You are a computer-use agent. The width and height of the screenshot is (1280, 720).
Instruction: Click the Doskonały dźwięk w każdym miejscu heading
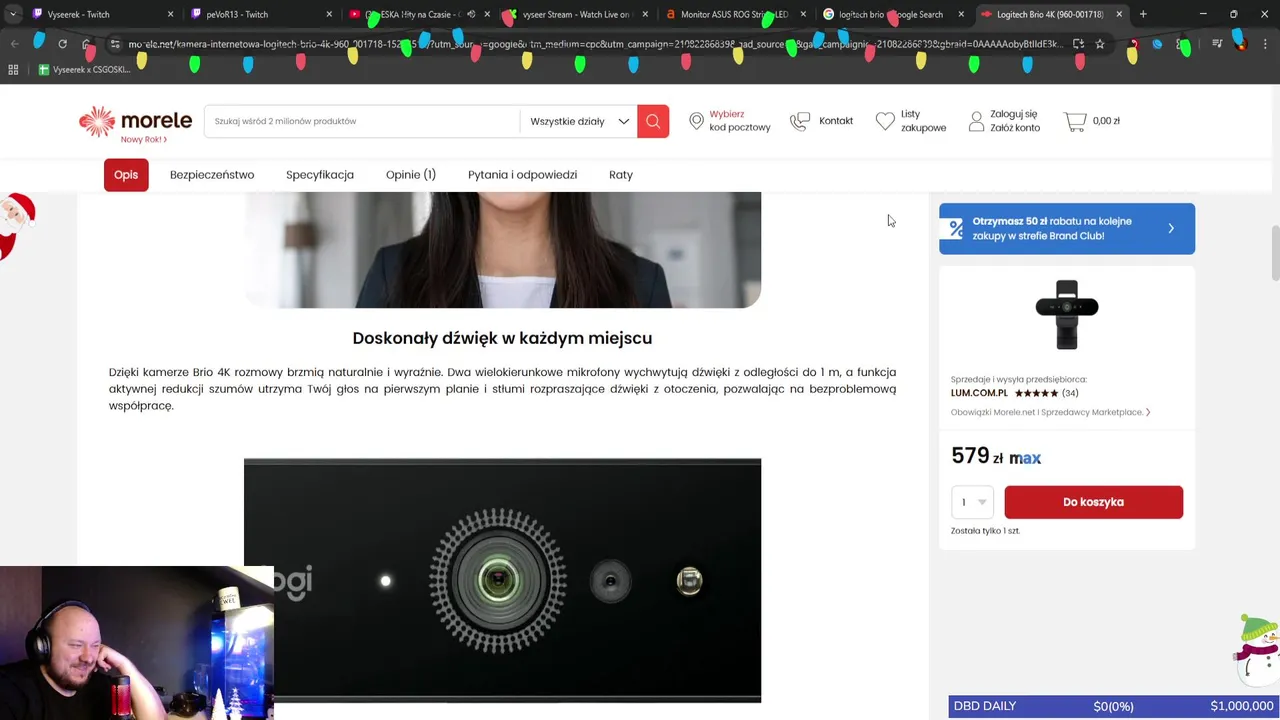(502, 338)
